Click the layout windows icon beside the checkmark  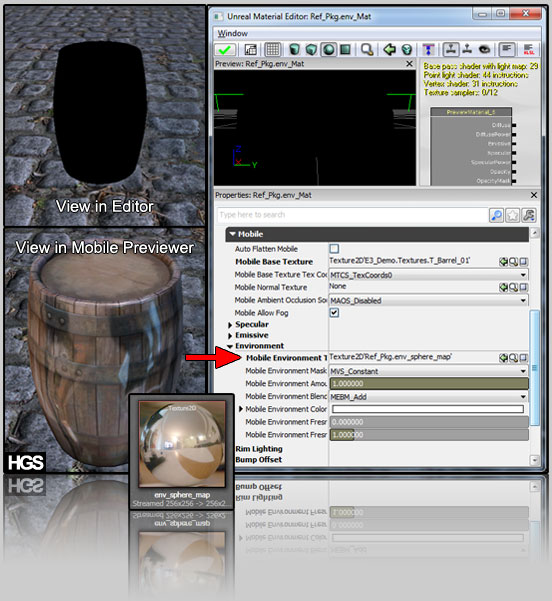tap(250, 49)
